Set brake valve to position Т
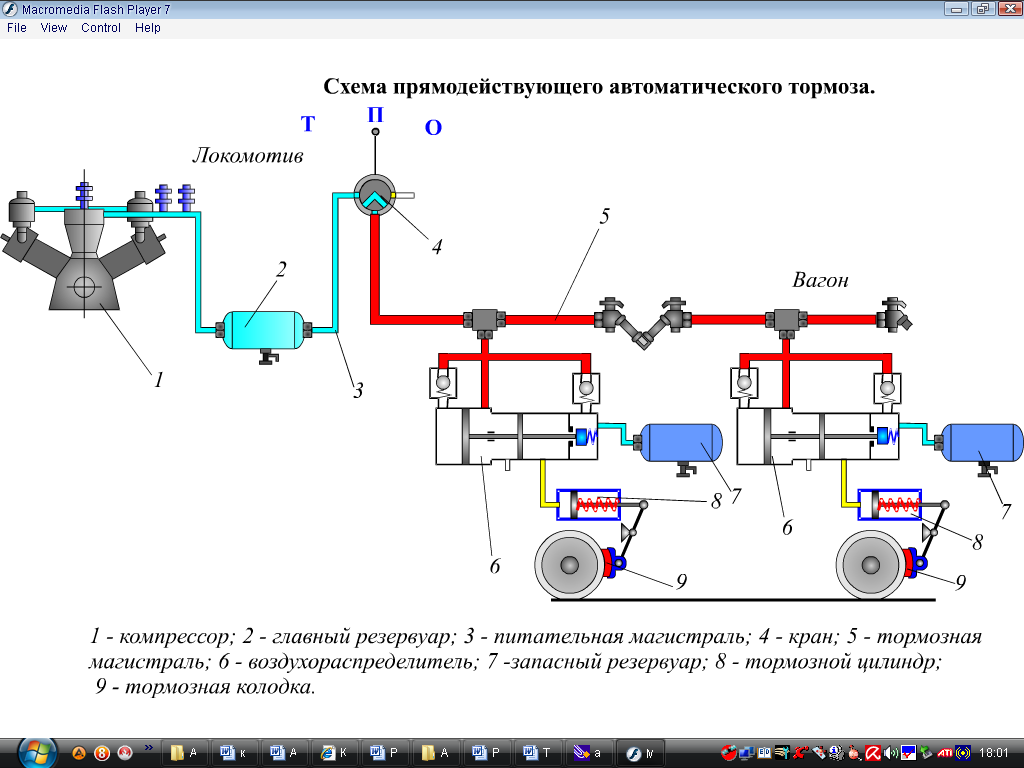This screenshot has width=1024, height=768. tap(308, 123)
